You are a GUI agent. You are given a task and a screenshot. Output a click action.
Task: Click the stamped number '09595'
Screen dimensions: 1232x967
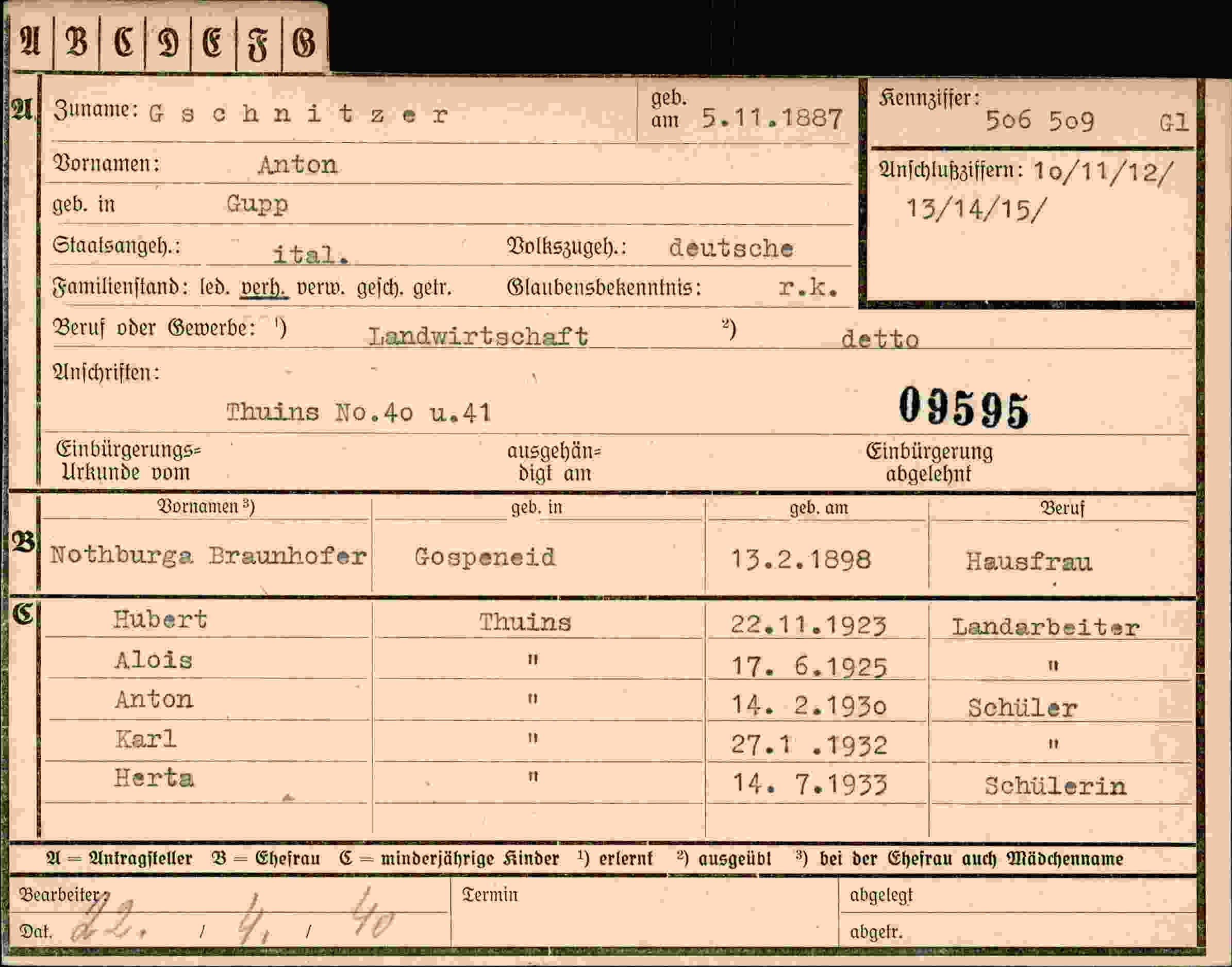point(963,408)
